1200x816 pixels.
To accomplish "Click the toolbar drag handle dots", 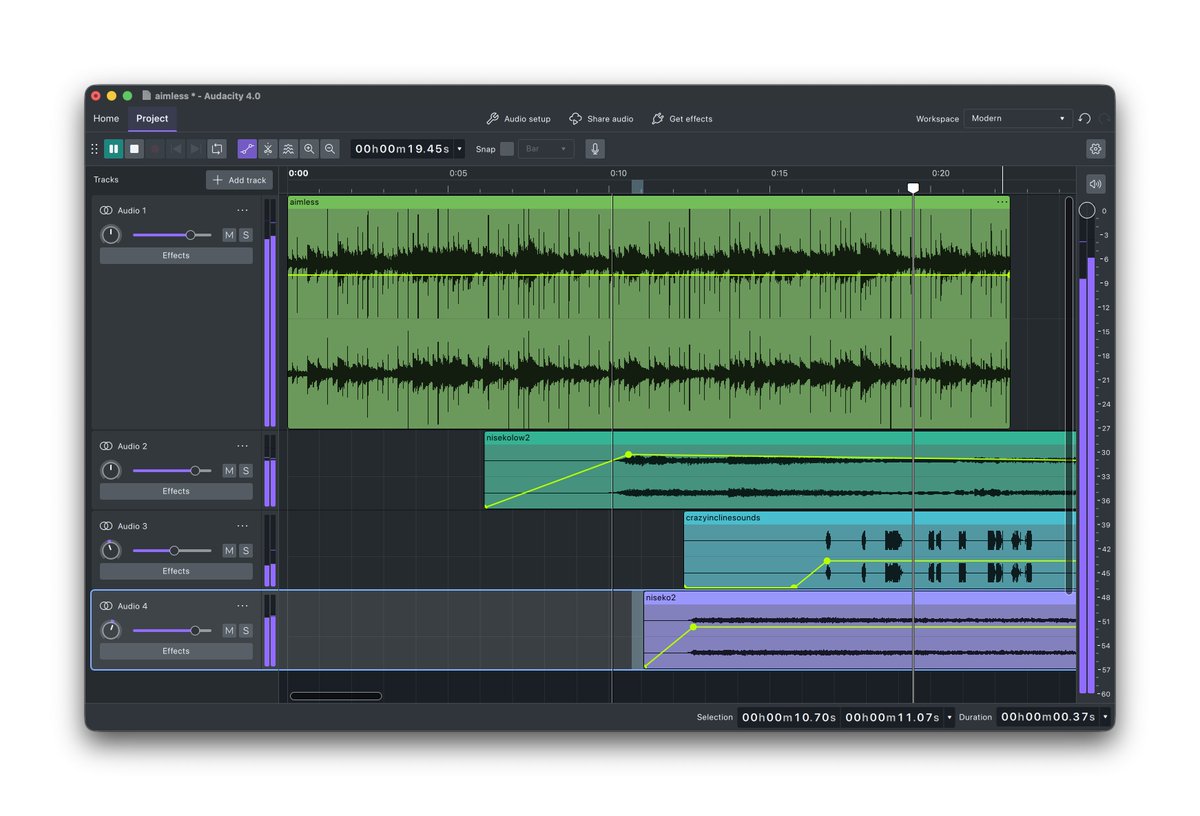I will 95,149.
